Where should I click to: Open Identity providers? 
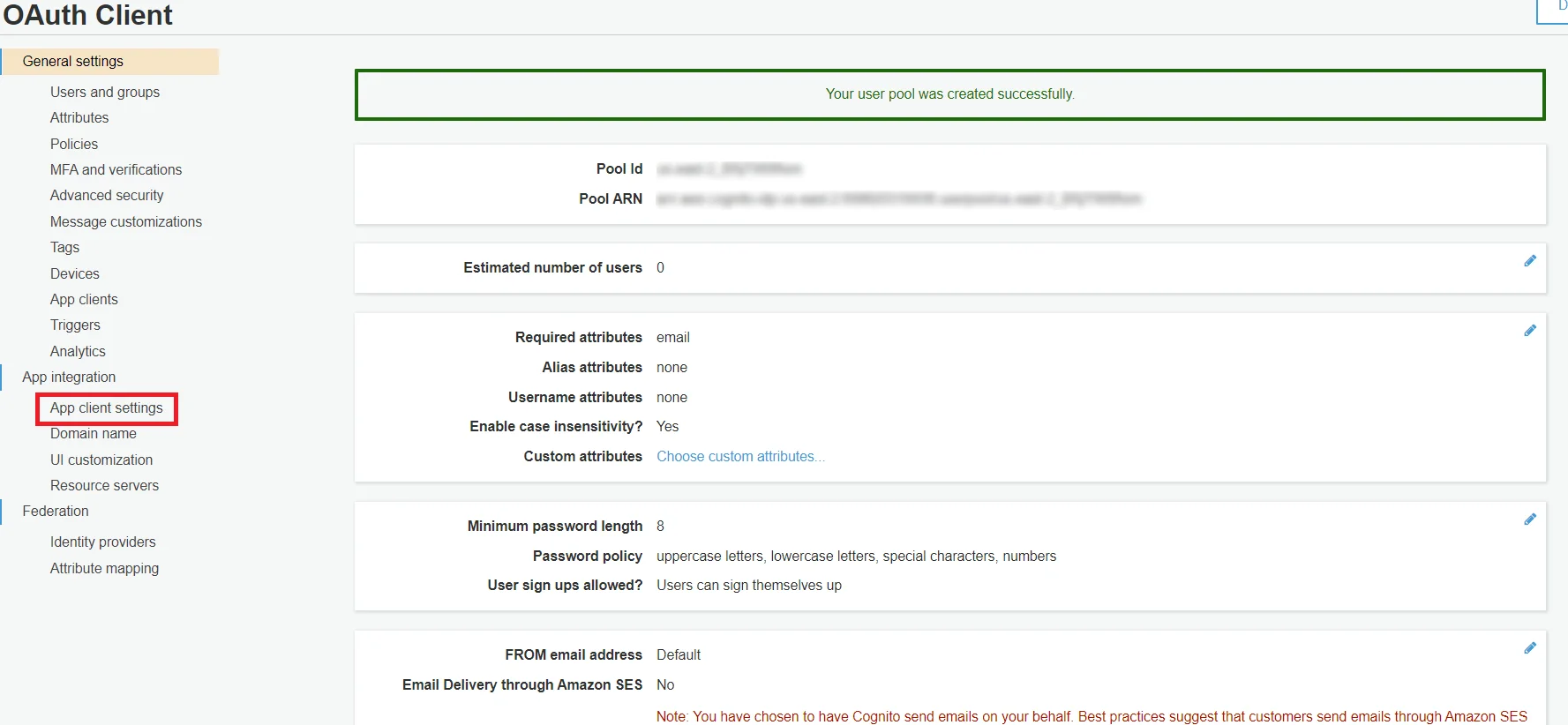tap(102, 542)
